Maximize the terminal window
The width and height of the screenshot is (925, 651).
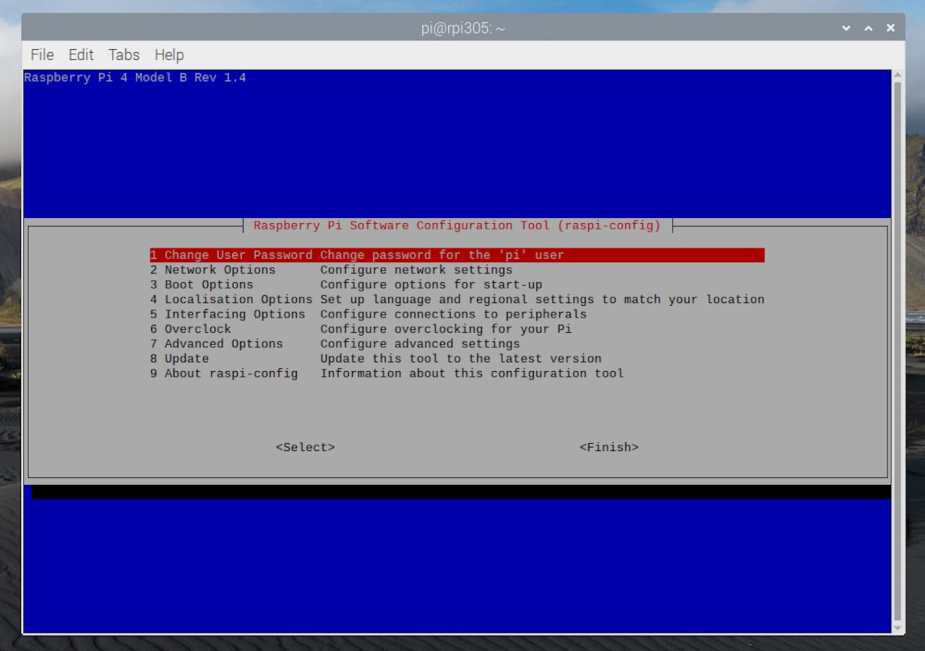pyautogui.click(x=868, y=28)
